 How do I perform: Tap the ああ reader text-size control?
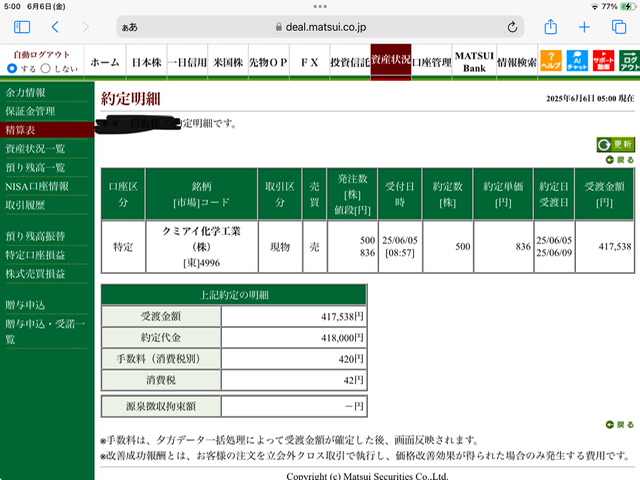click(129, 27)
